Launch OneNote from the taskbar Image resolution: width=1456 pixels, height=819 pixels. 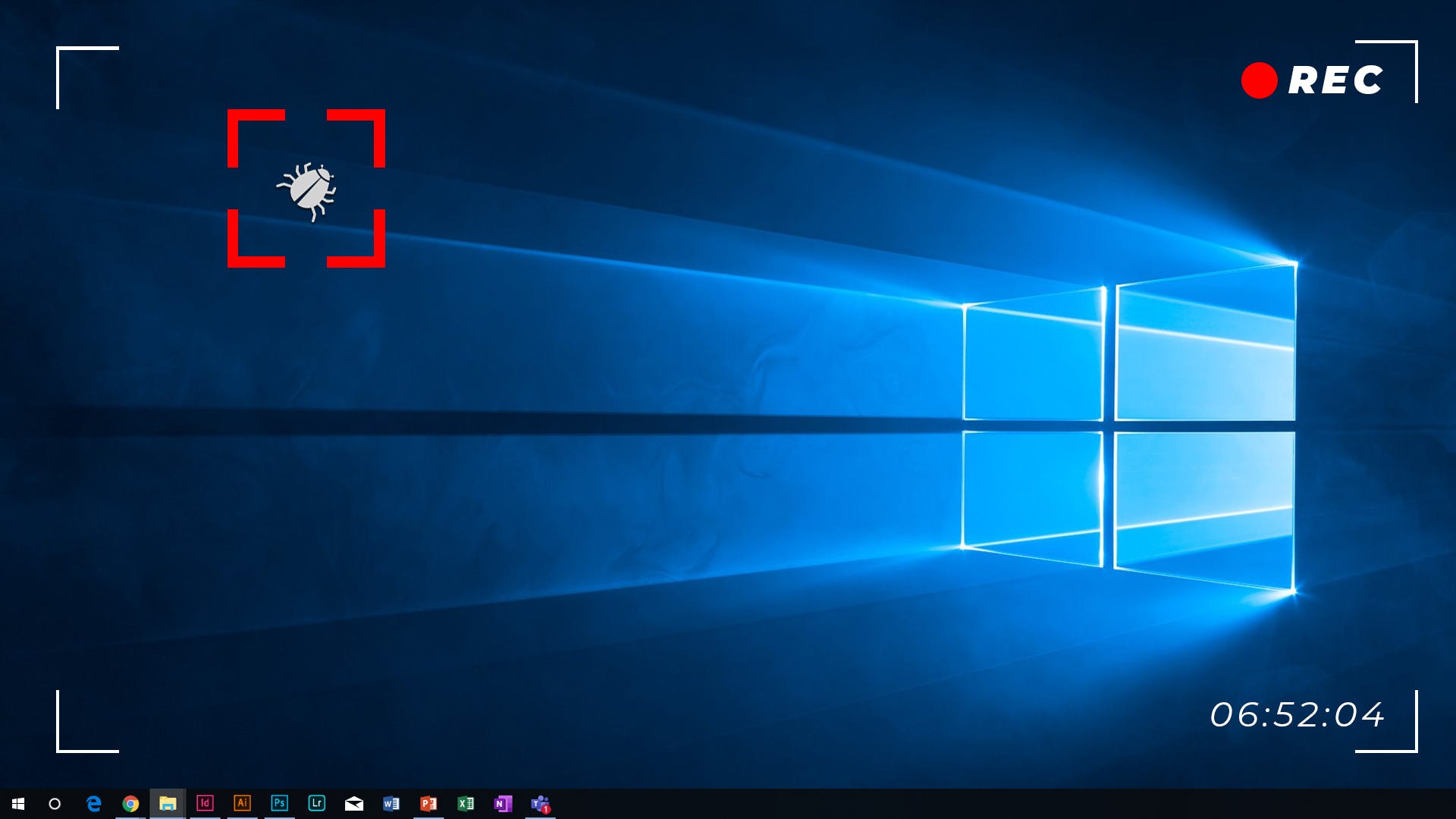503,804
